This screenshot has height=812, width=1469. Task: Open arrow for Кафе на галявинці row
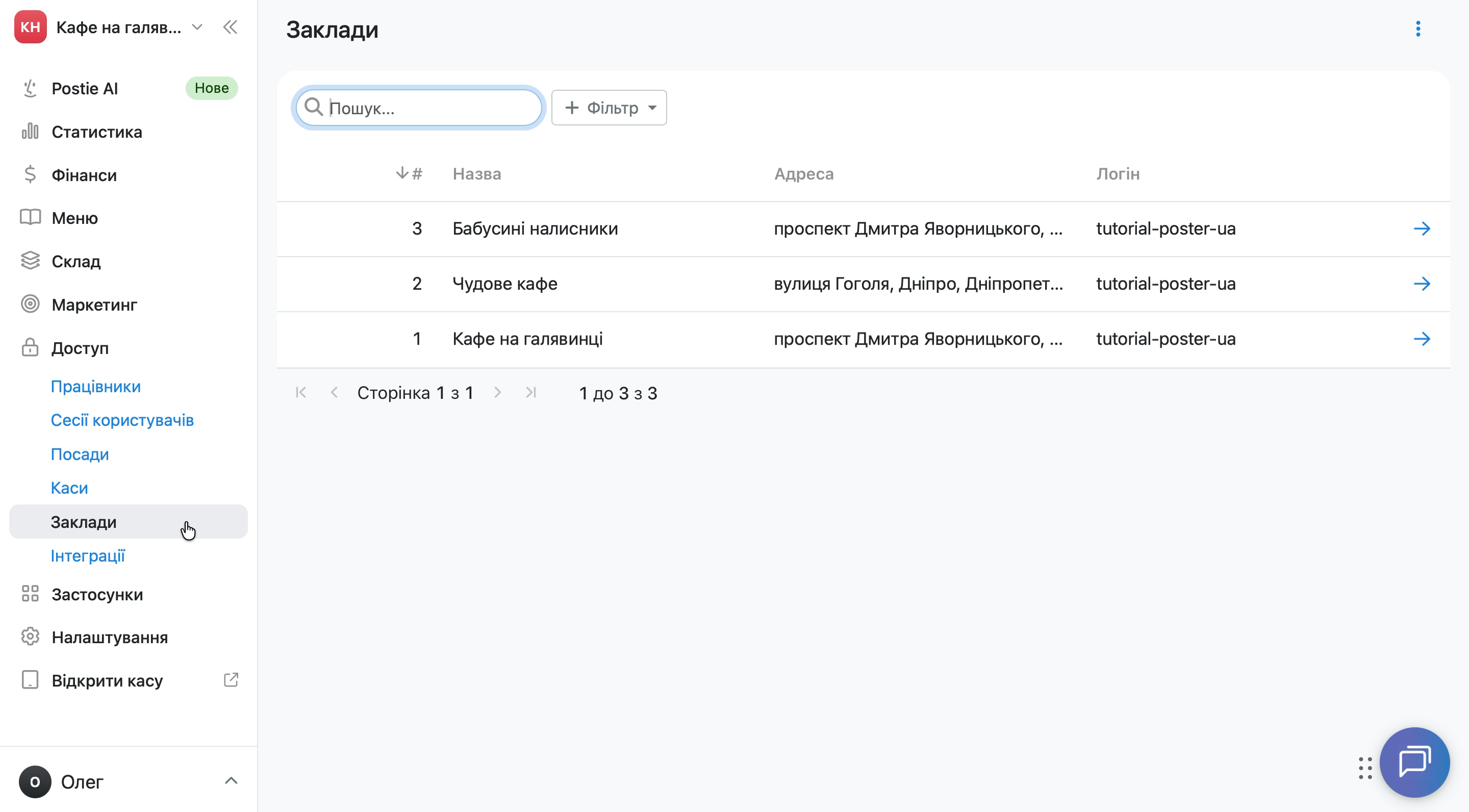pos(1422,339)
